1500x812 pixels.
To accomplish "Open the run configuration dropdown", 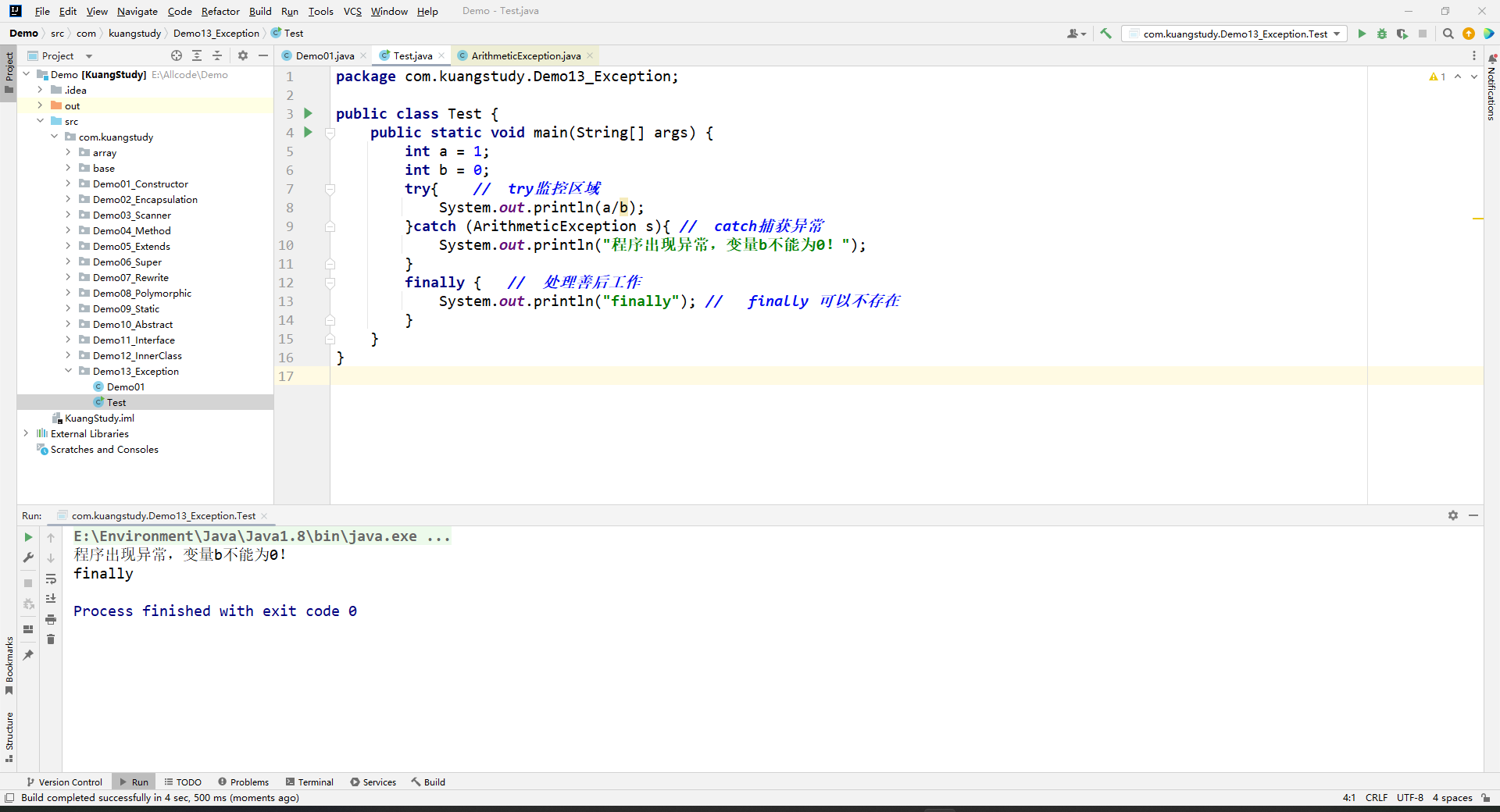I will click(x=1235, y=34).
